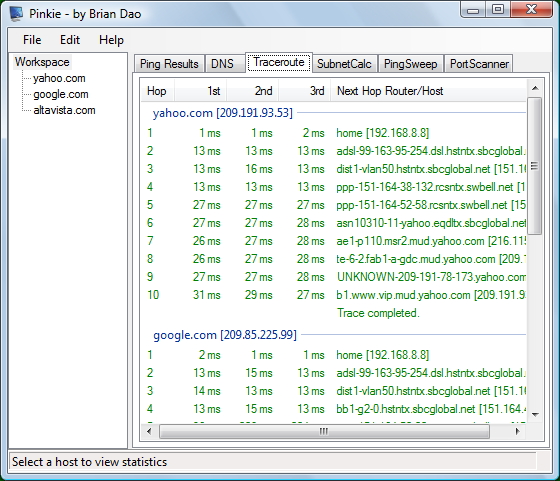Select hop row UNKNOWN-209-191-78-173.yahoo.com
560x481 pixels.
[x=334, y=277]
